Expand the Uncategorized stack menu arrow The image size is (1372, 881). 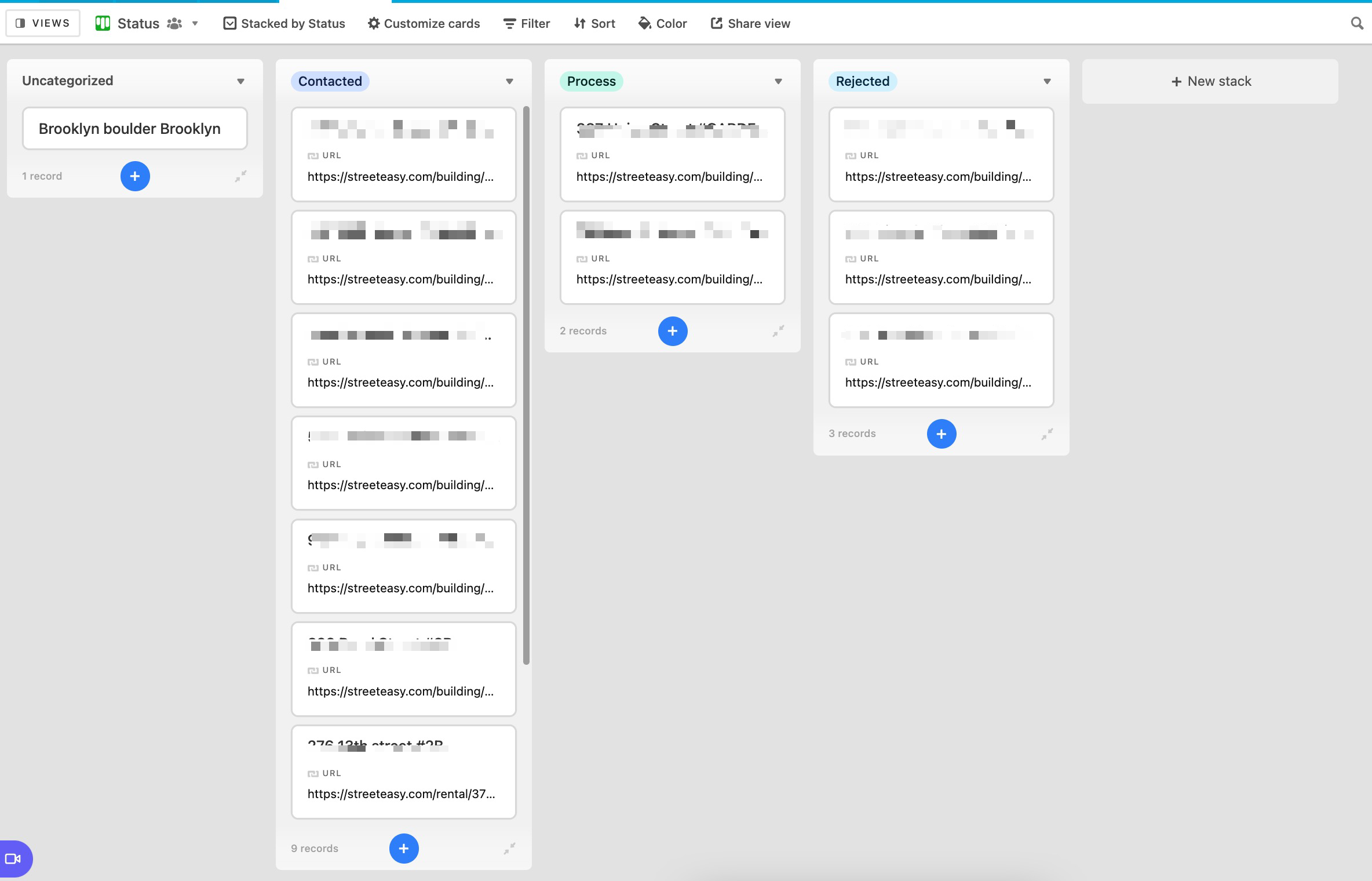(240, 81)
